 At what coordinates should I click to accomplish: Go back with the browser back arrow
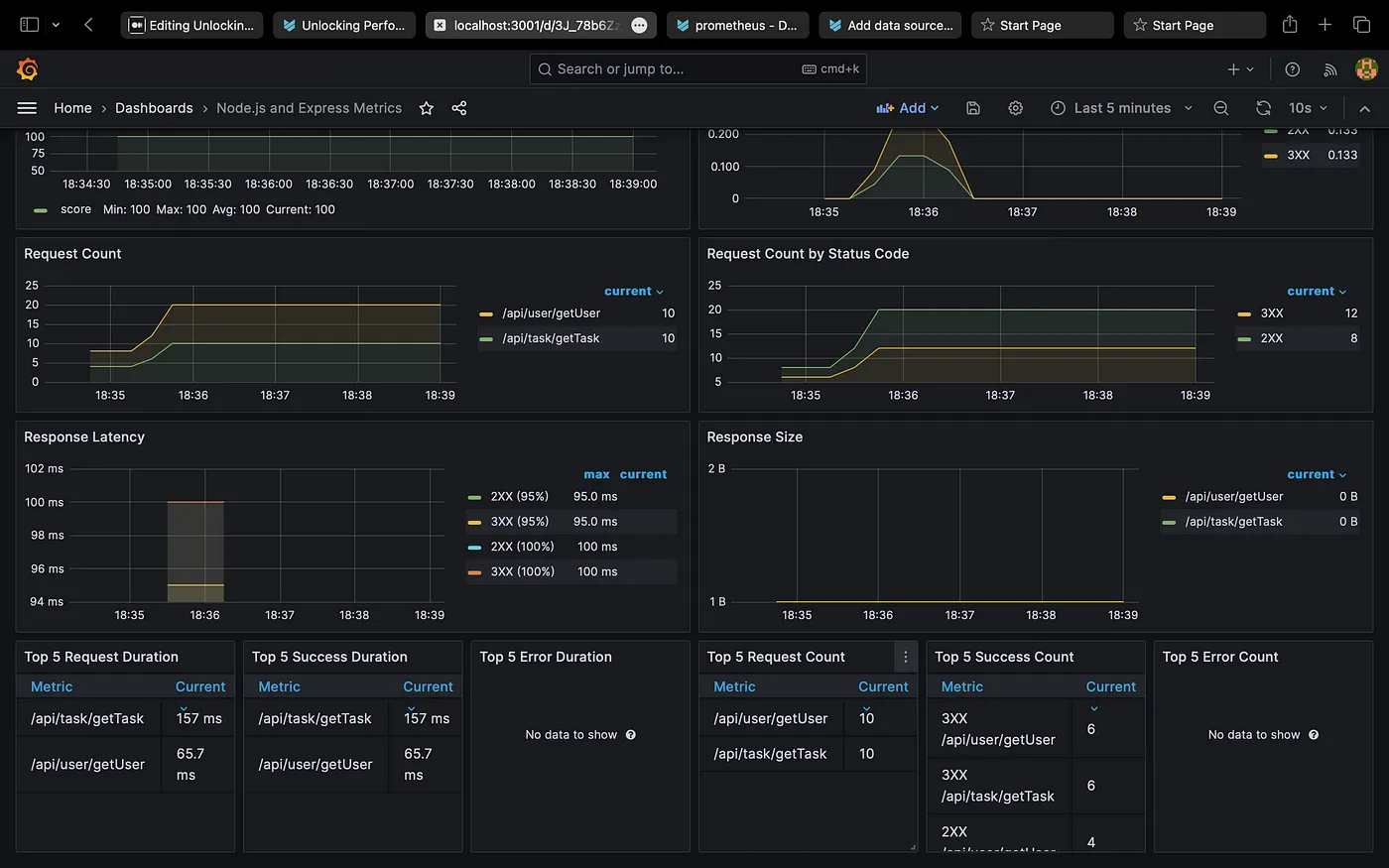point(88,25)
